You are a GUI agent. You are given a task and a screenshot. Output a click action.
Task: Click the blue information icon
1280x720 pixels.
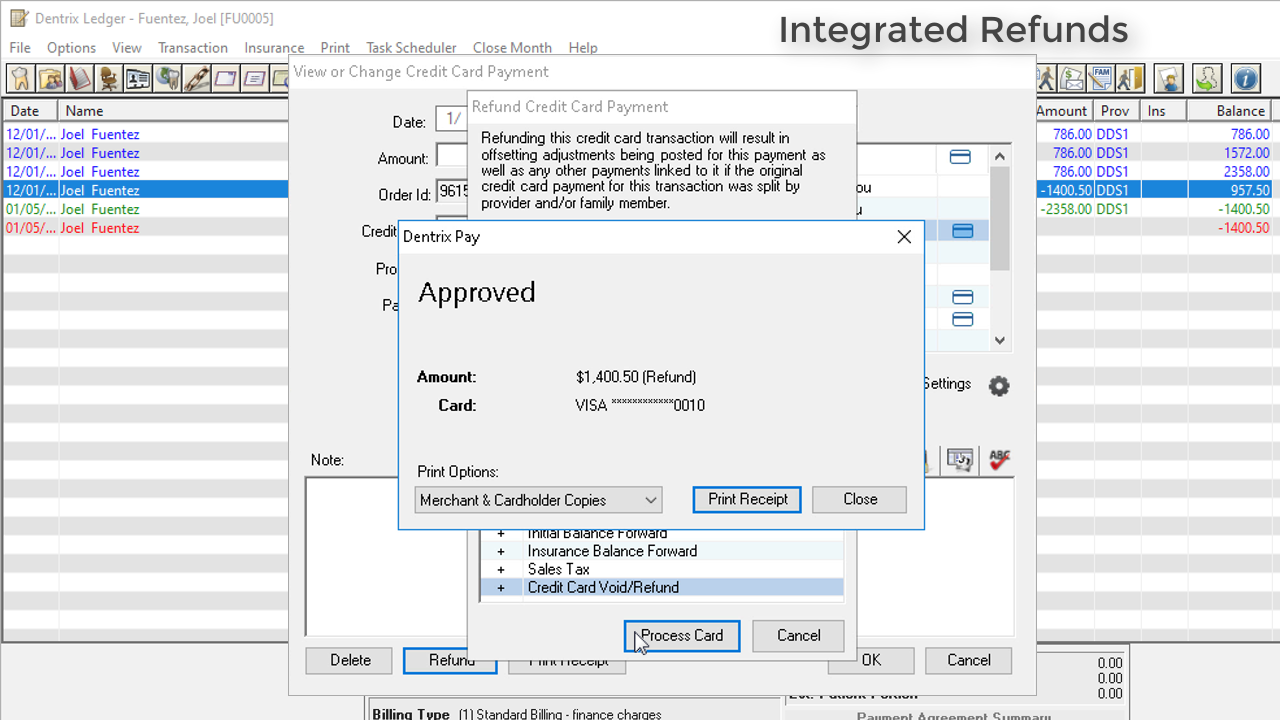click(1245, 78)
